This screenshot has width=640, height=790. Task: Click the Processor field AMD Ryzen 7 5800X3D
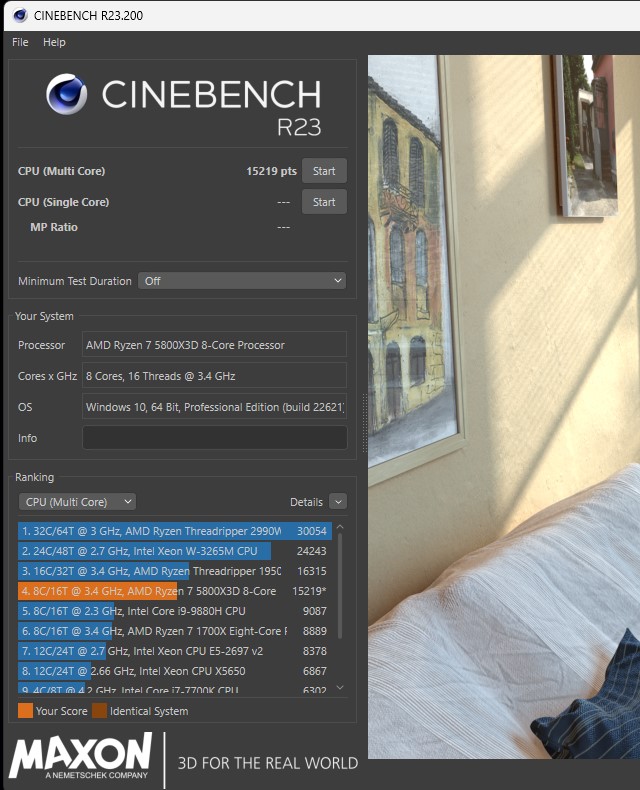pos(215,345)
